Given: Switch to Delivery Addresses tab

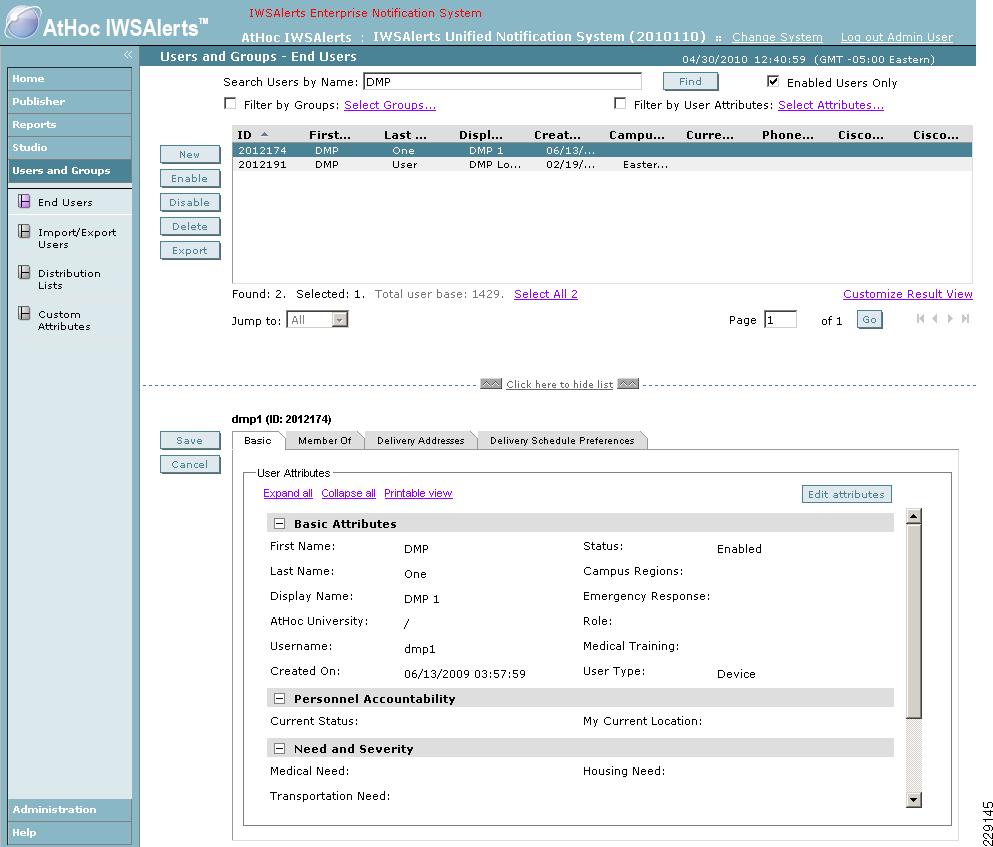Looking at the screenshot, I should coord(421,440).
